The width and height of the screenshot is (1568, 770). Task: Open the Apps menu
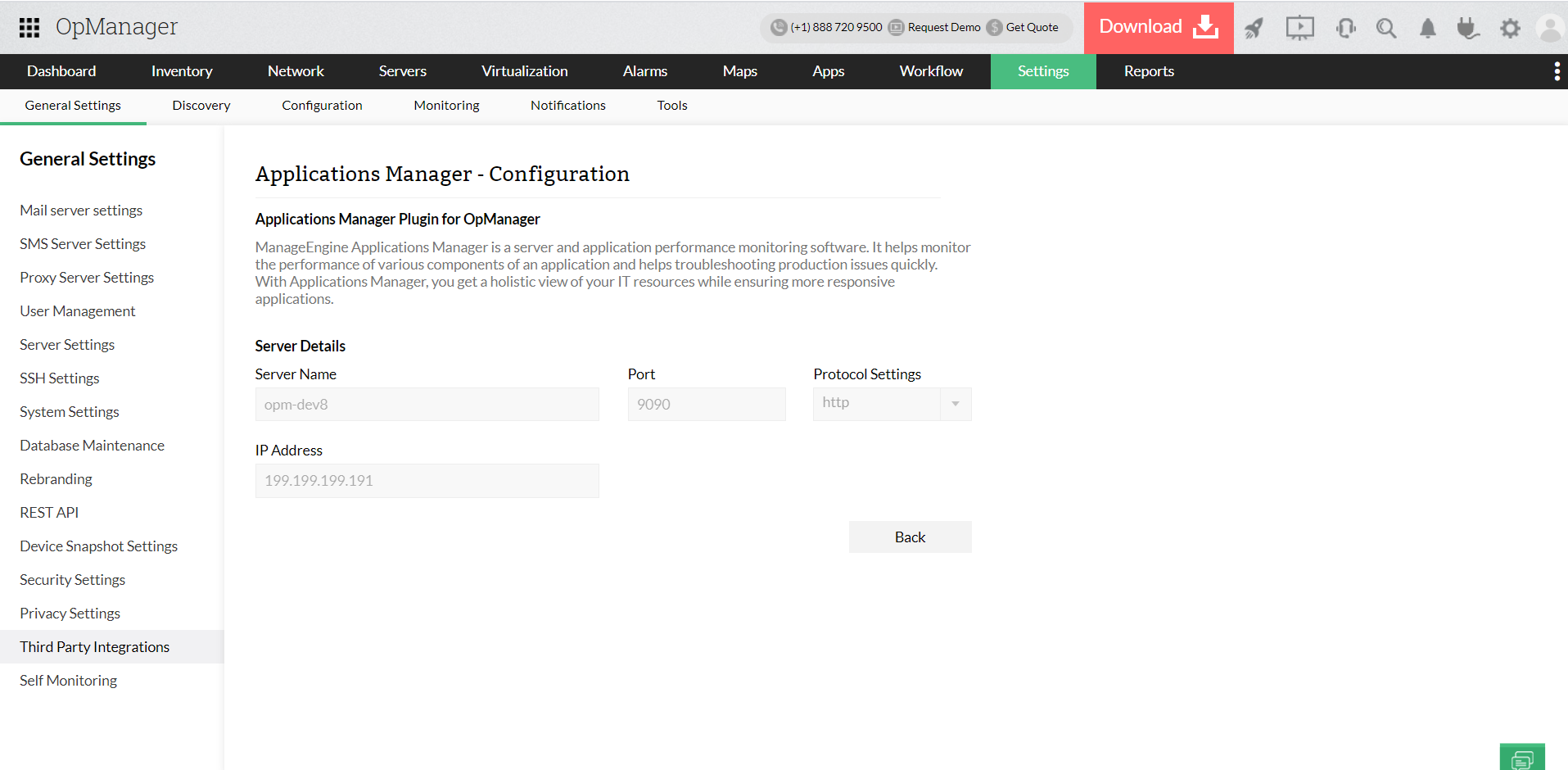(x=829, y=72)
